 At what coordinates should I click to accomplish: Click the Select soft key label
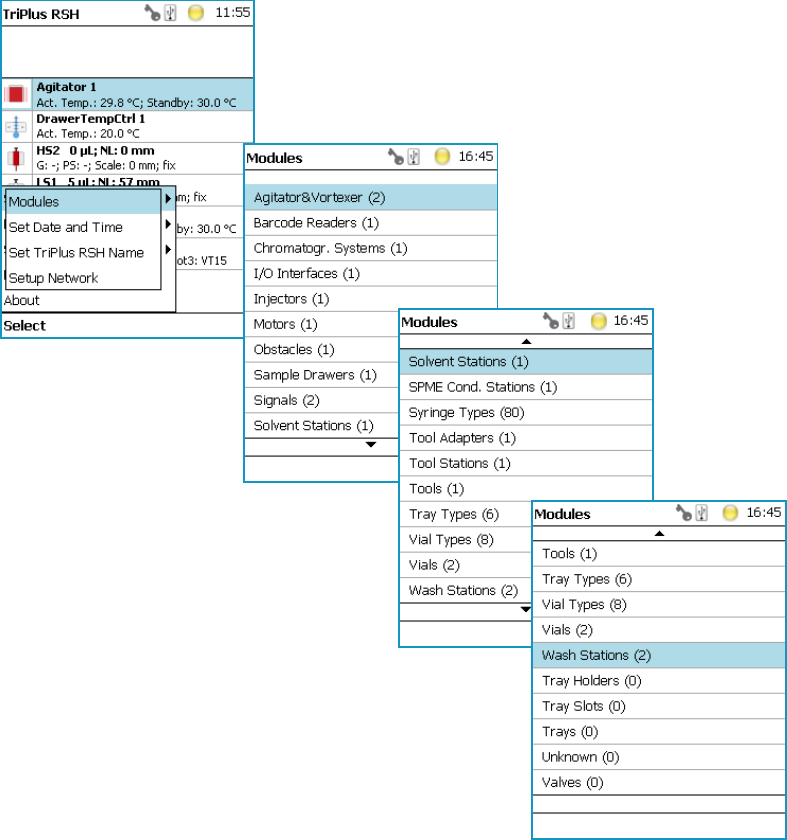pos(25,326)
